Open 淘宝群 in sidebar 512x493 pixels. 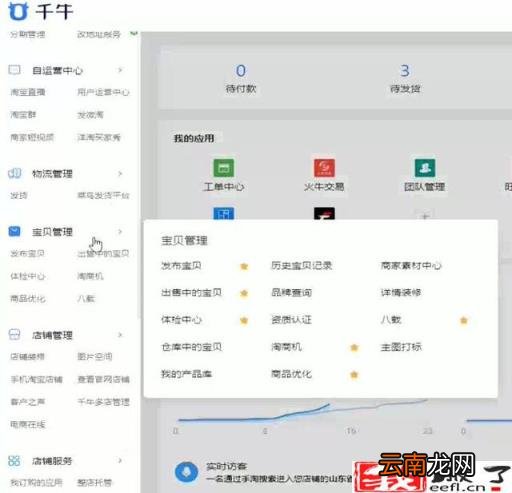(x=23, y=115)
